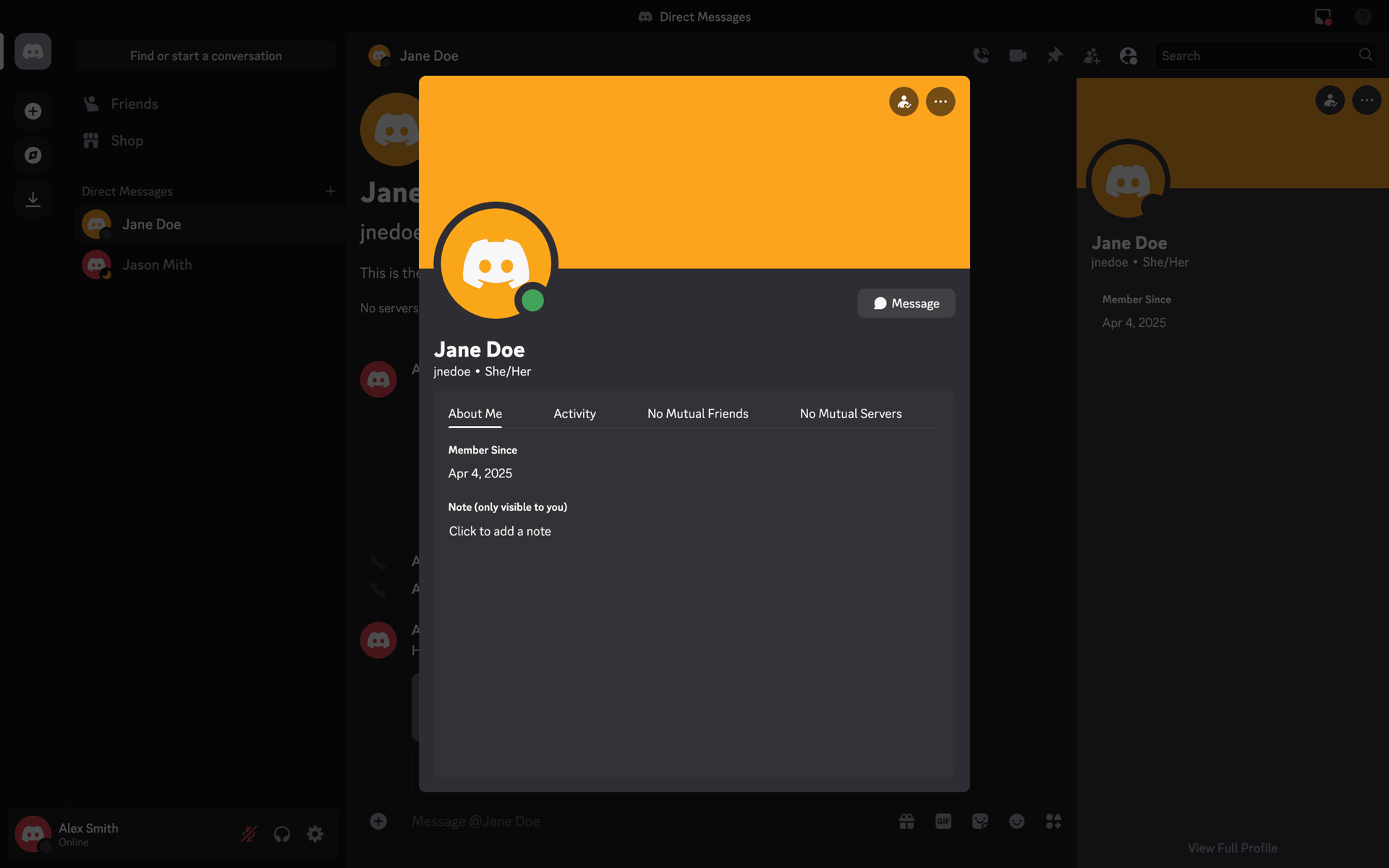The height and width of the screenshot is (868, 1389).
Task: Click Jane Doe name in chat header
Action: tap(429, 56)
